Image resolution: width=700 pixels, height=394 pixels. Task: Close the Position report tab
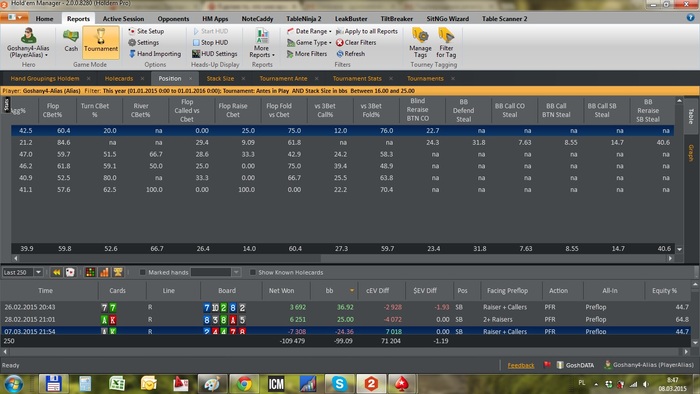pos(190,79)
